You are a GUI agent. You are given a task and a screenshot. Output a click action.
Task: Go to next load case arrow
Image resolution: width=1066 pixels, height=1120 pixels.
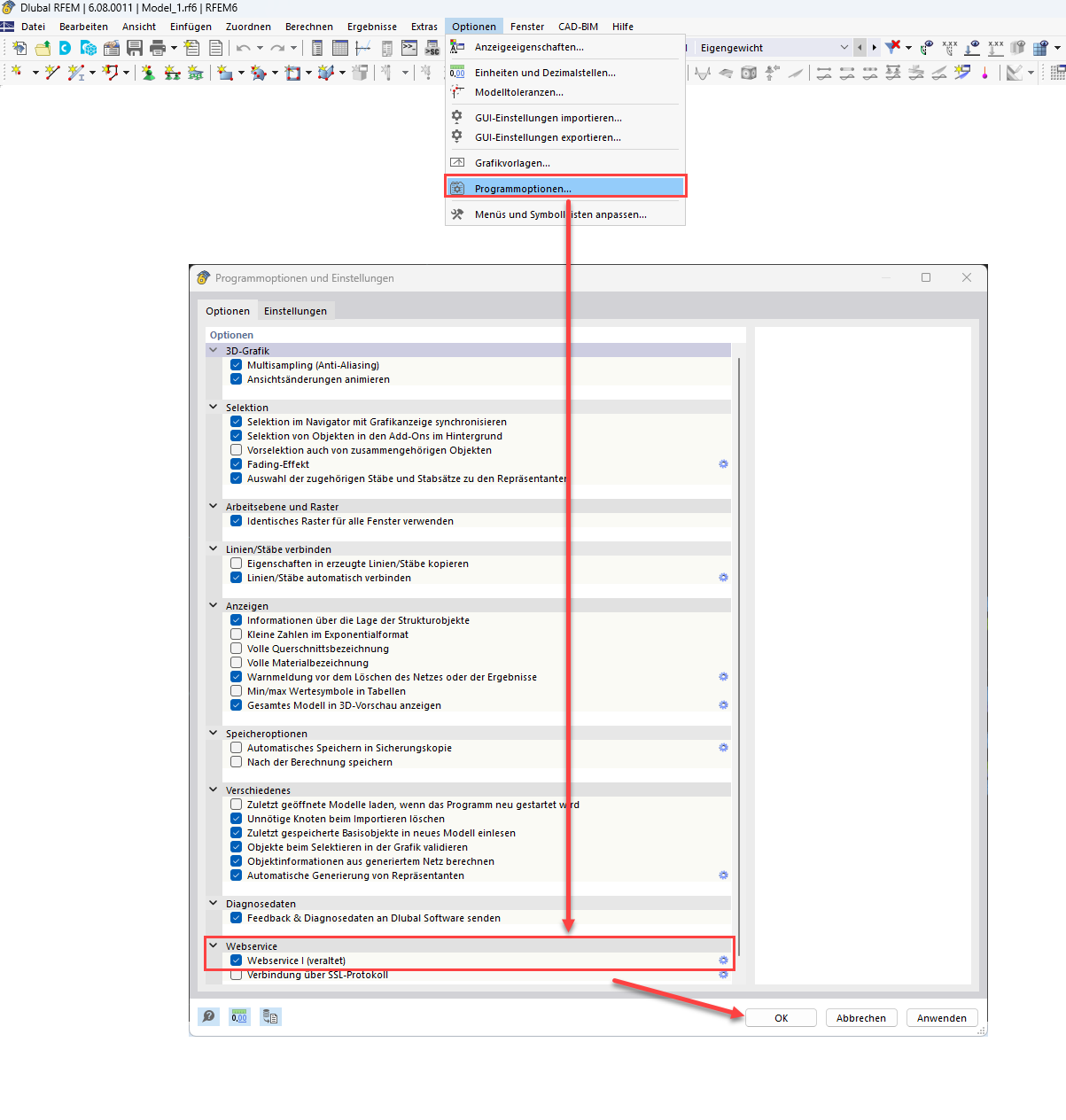tap(874, 48)
